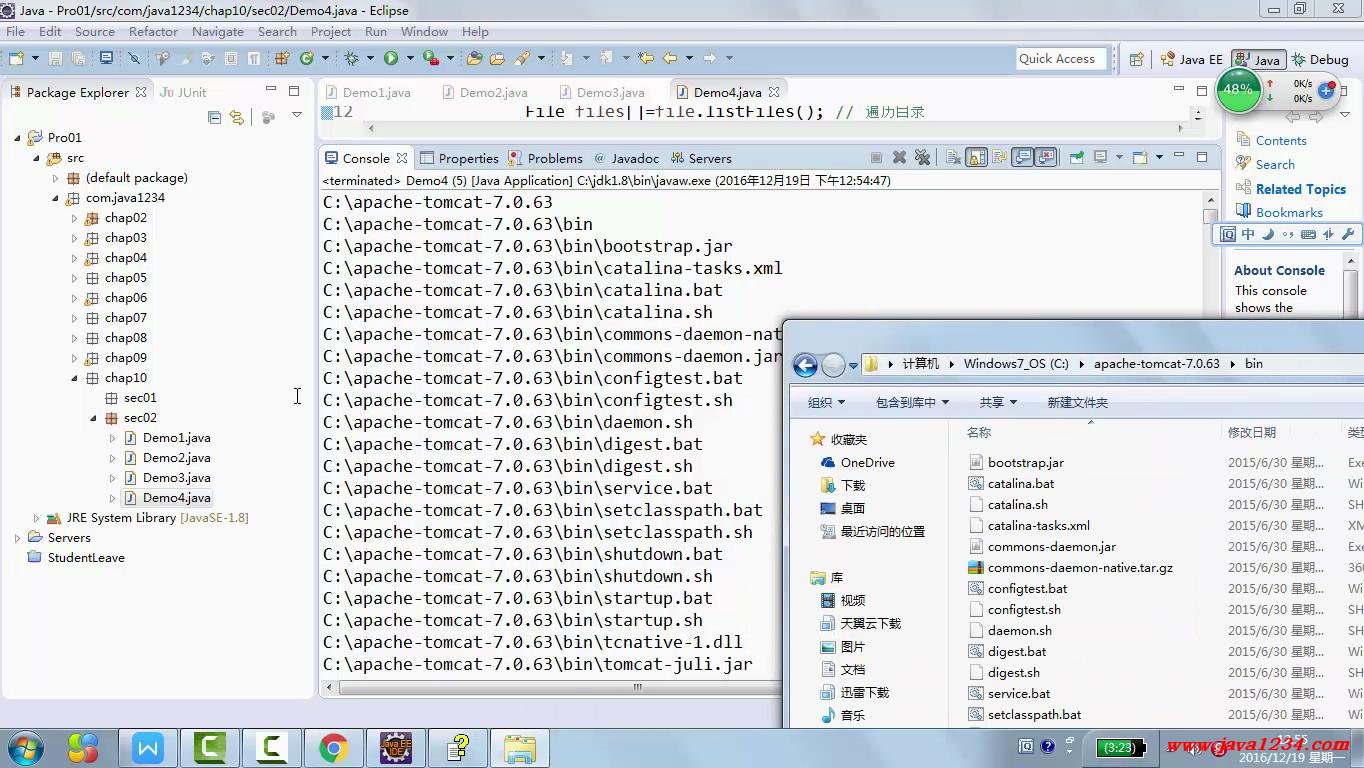1364x768 pixels.
Task: Toggle Scroll Lock in Console toolbar
Action: click(x=976, y=157)
